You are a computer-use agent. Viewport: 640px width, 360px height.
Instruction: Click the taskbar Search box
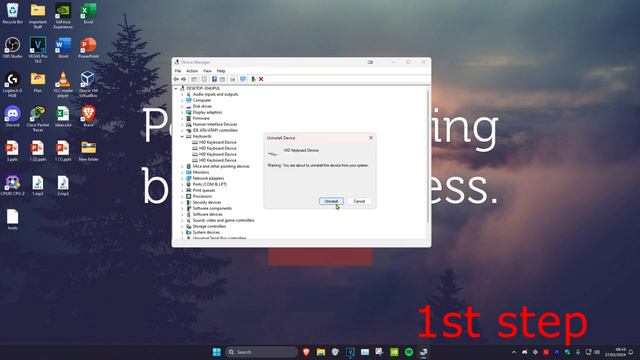click(x=262, y=352)
